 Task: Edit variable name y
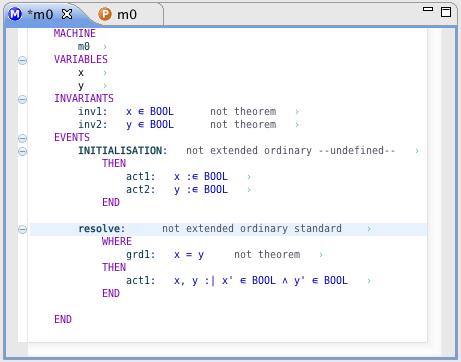click(x=81, y=86)
